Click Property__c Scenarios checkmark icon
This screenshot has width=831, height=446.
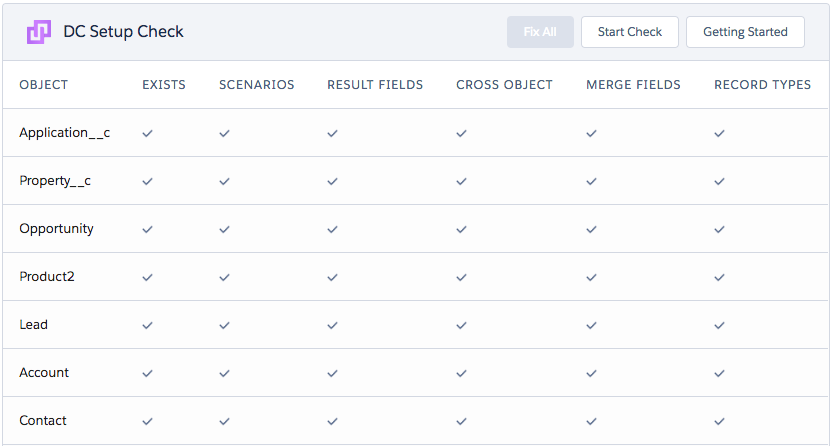click(x=225, y=181)
